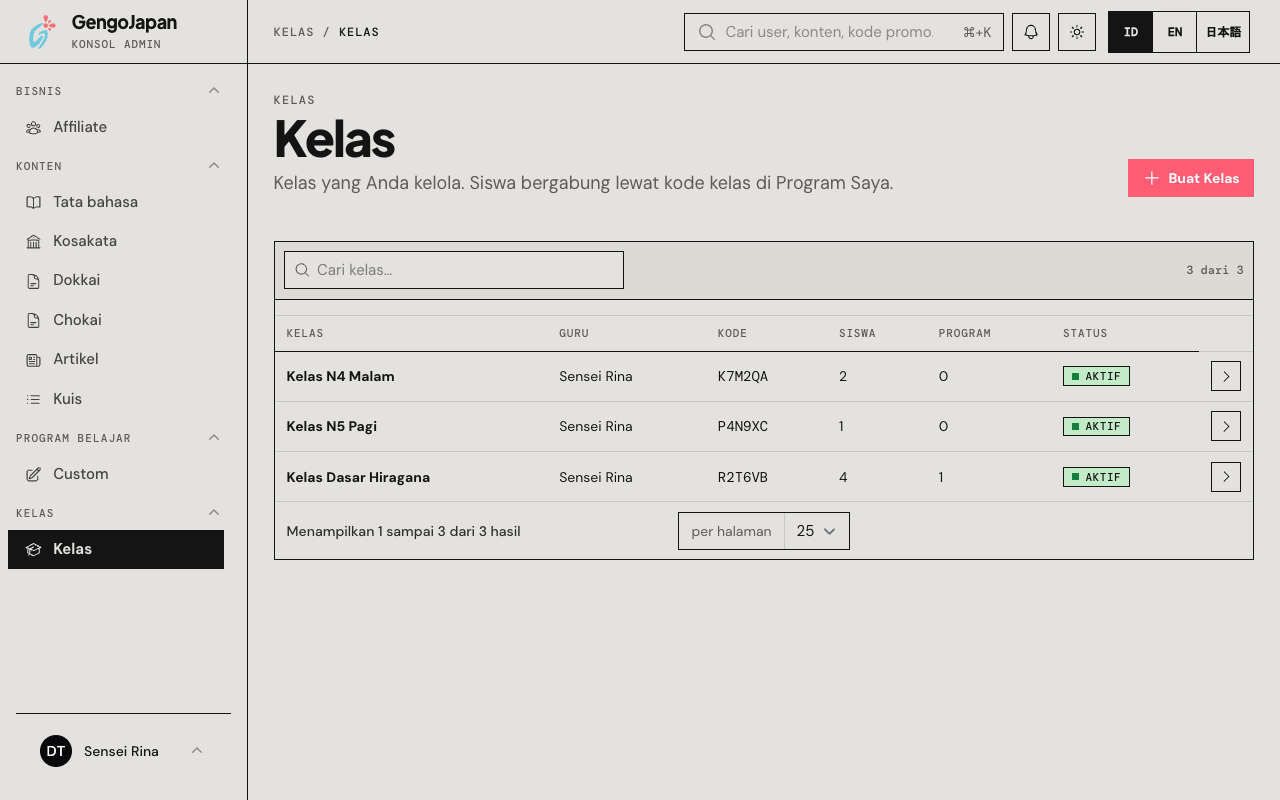The width and height of the screenshot is (1280, 800).
Task: Click the Kosakata sidebar icon
Action: 34,241
